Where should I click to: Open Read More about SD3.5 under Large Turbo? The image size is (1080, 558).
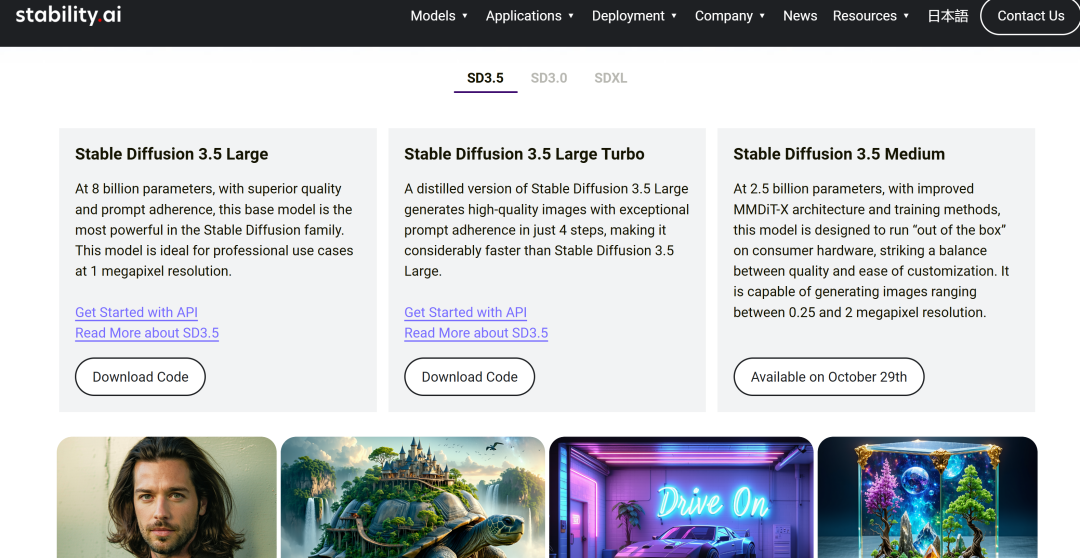click(x=476, y=333)
